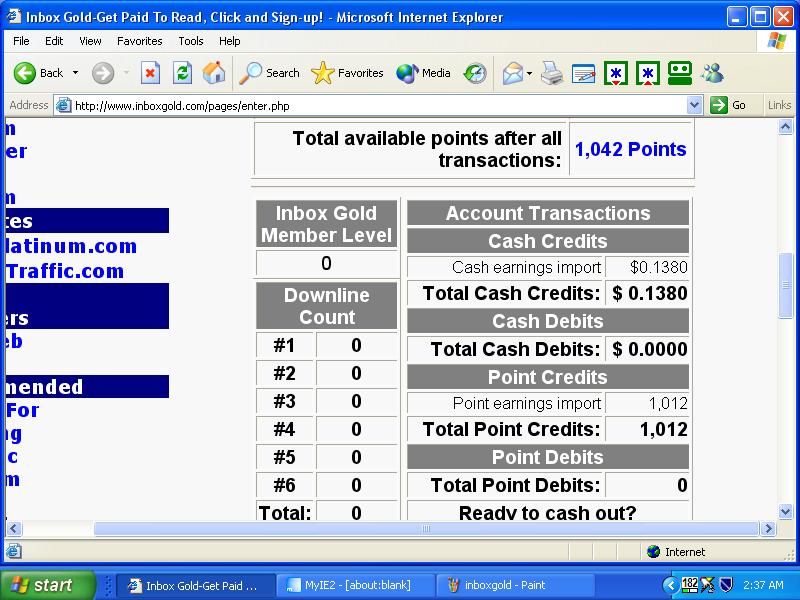
Task: Expand the address bar URL dropdown
Action: [695, 105]
